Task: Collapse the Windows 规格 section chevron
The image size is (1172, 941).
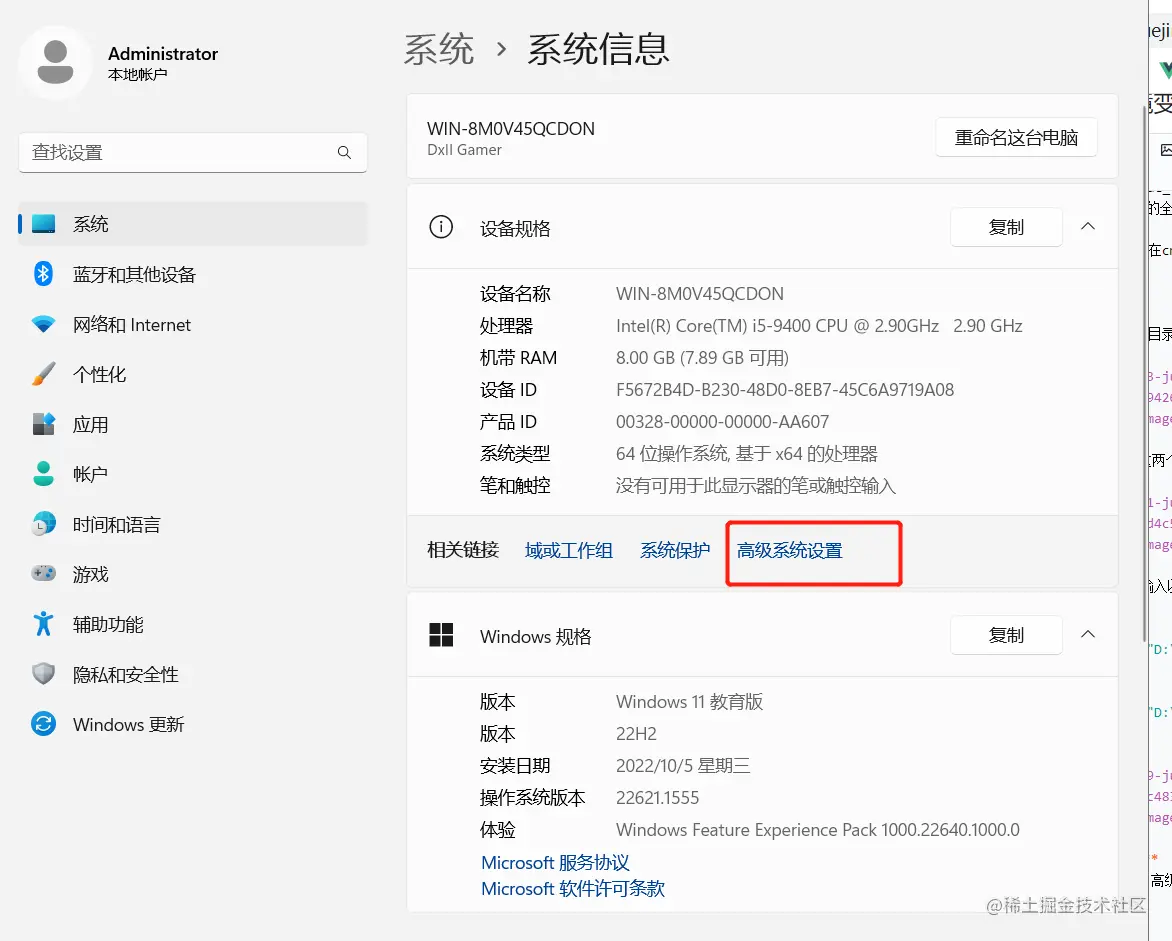Action: point(1088,635)
